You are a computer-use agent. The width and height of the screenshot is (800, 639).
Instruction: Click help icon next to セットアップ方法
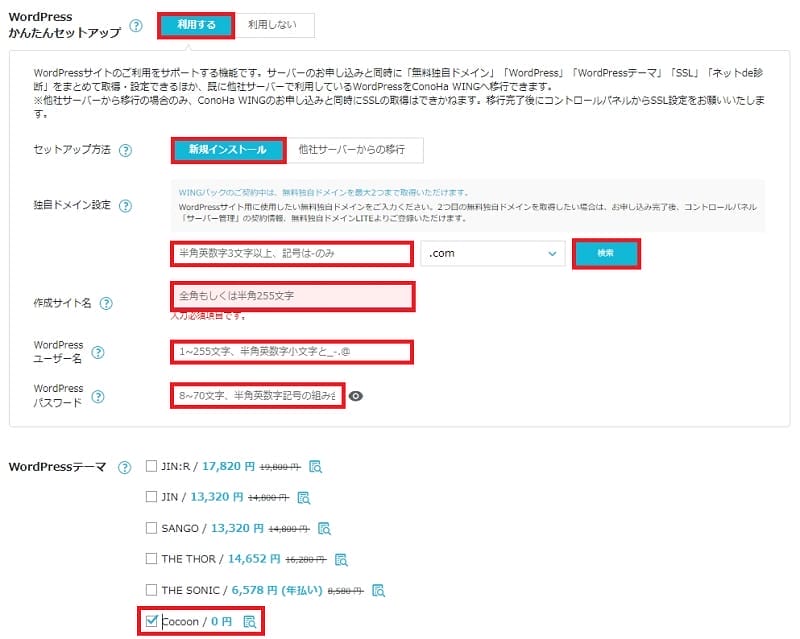pos(126,151)
